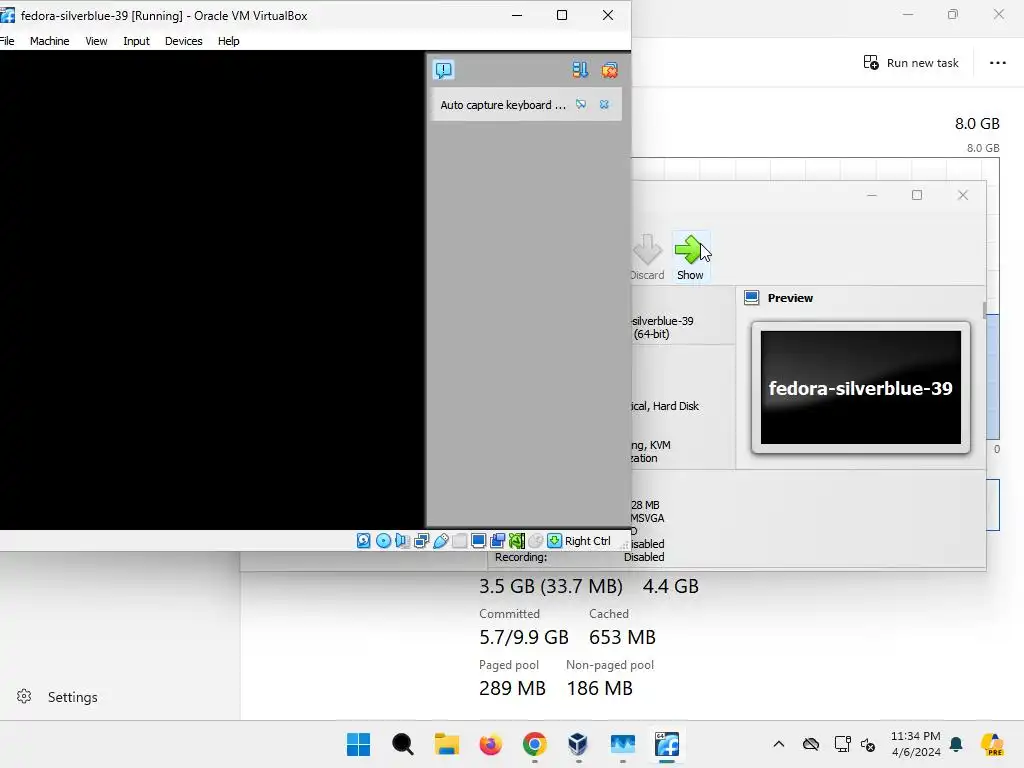Viewport: 1024px width, 768px height.
Task: Click the 4.4 GB available memory value
Action: [671, 586]
